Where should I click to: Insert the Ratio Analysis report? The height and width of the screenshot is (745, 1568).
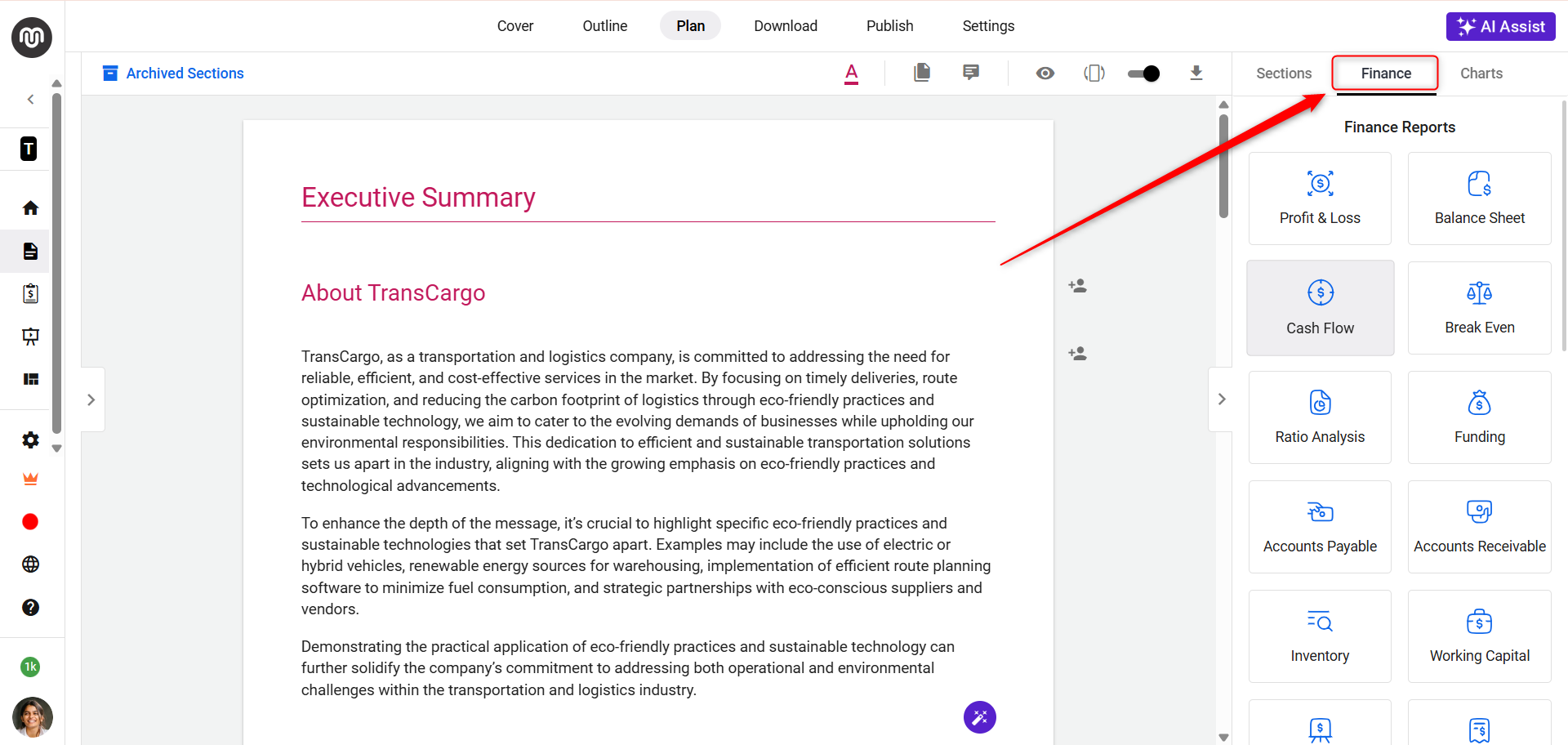[x=1320, y=417]
